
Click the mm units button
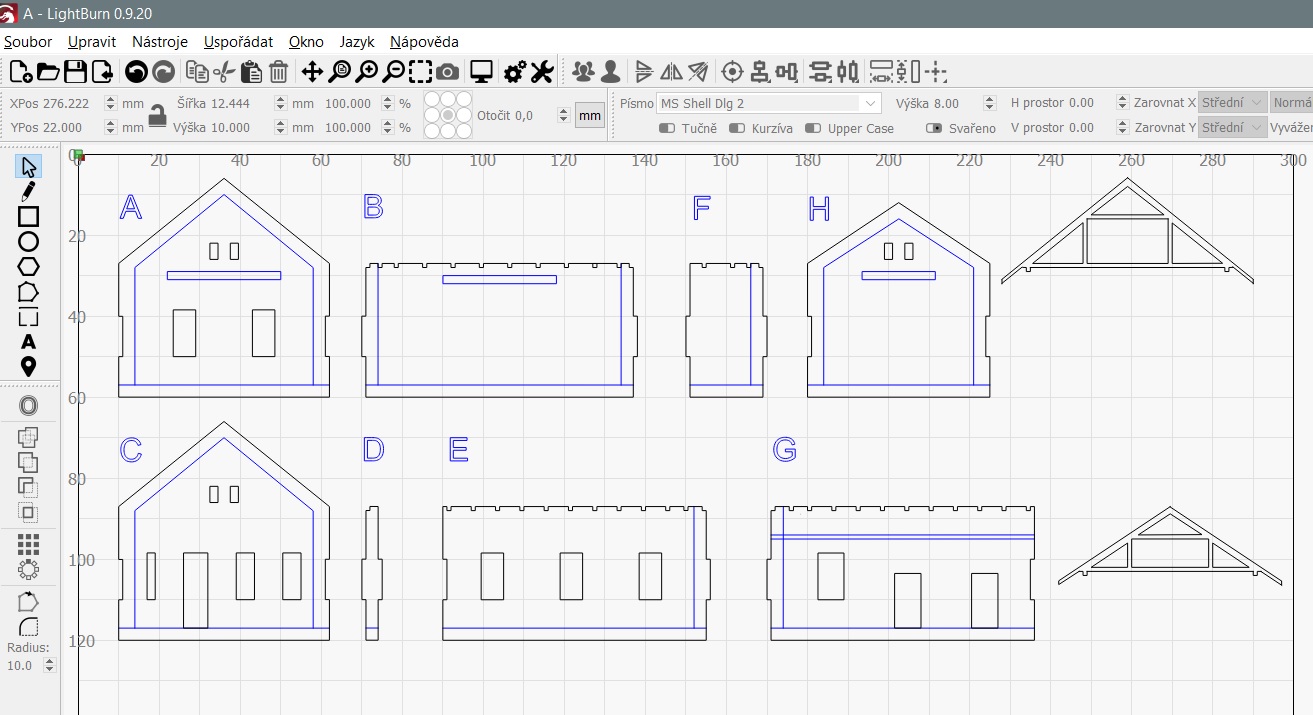pyautogui.click(x=590, y=116)
